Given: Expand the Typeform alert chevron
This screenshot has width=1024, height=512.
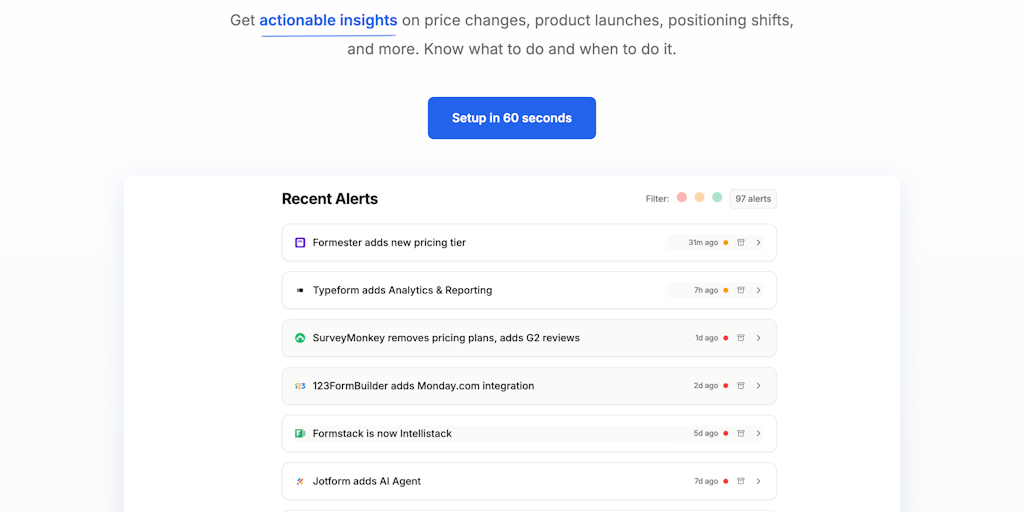Looking at the screenshot, I should coord(759,290).
